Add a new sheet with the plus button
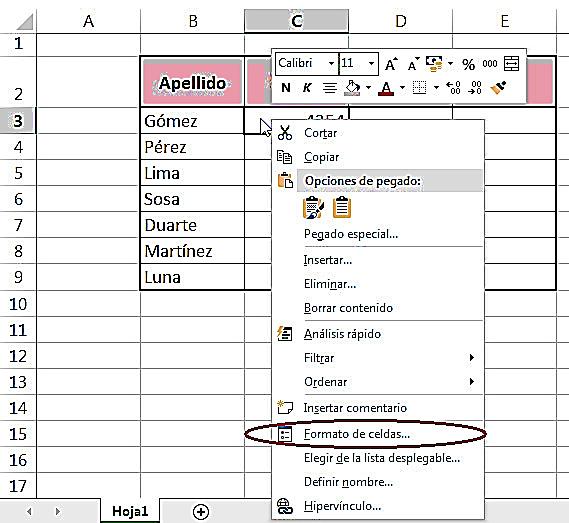Viewport: 569px width, 523px height. (x=201, y=512)
